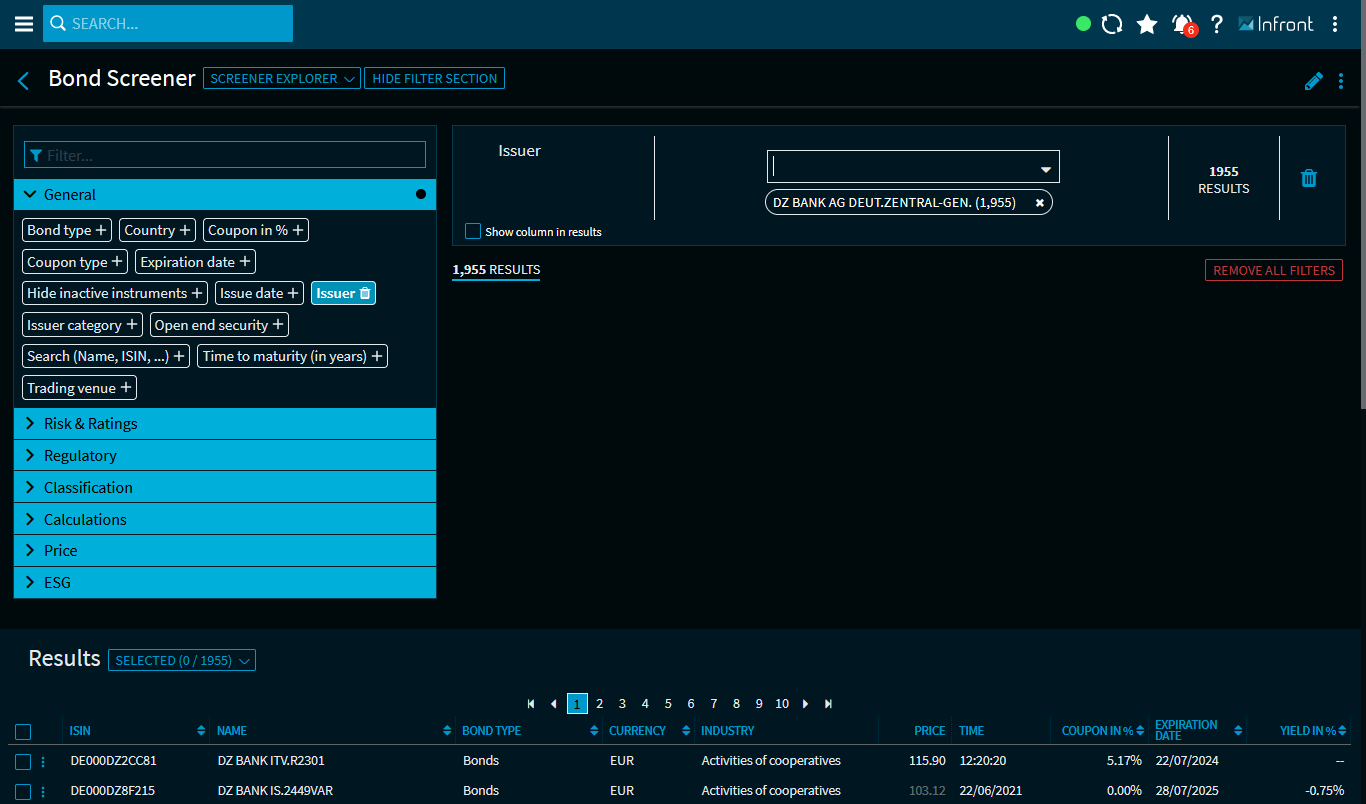Click Hide Filter Section button
The image size is (1366, 804).
pos(434,78)
